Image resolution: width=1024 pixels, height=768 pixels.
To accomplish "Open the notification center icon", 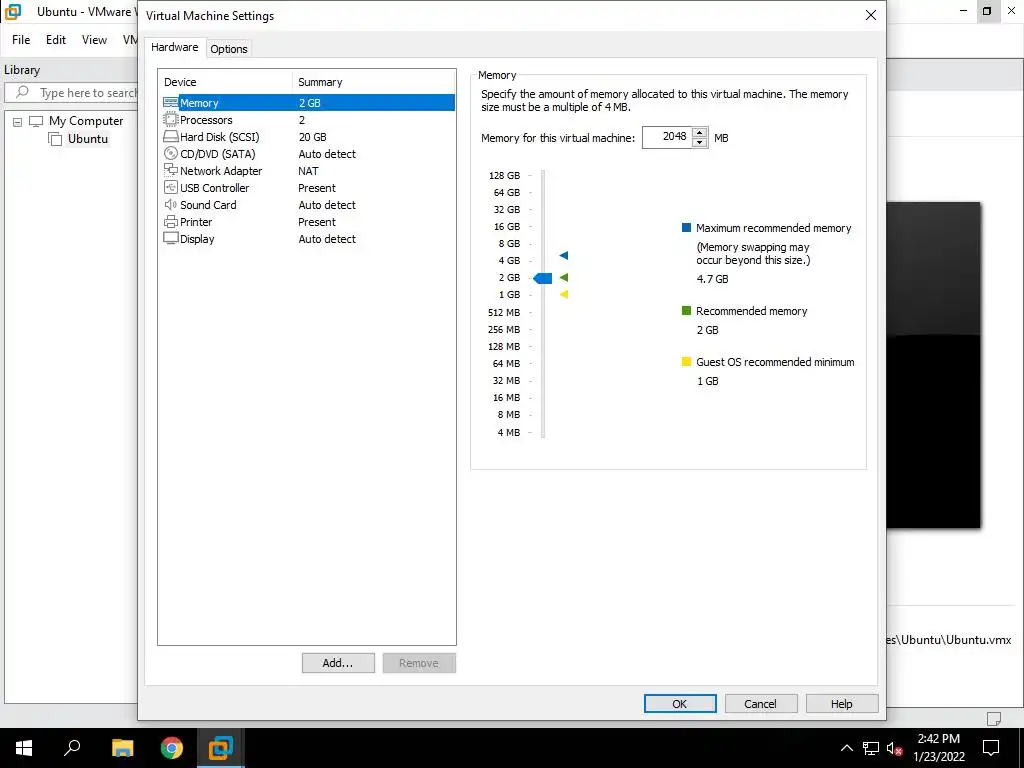I will (991, 748).
